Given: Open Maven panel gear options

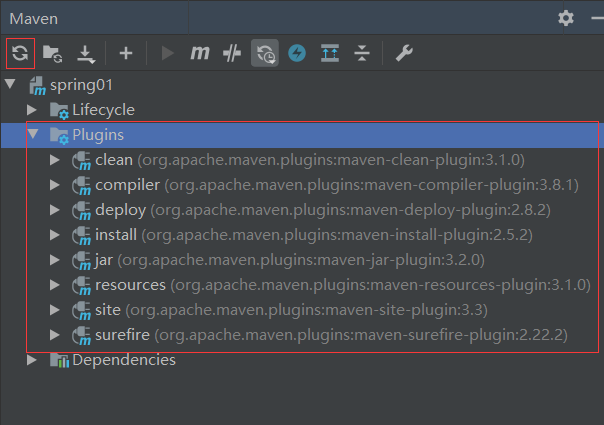Looking at the screenshot, I should coord(566,18).
